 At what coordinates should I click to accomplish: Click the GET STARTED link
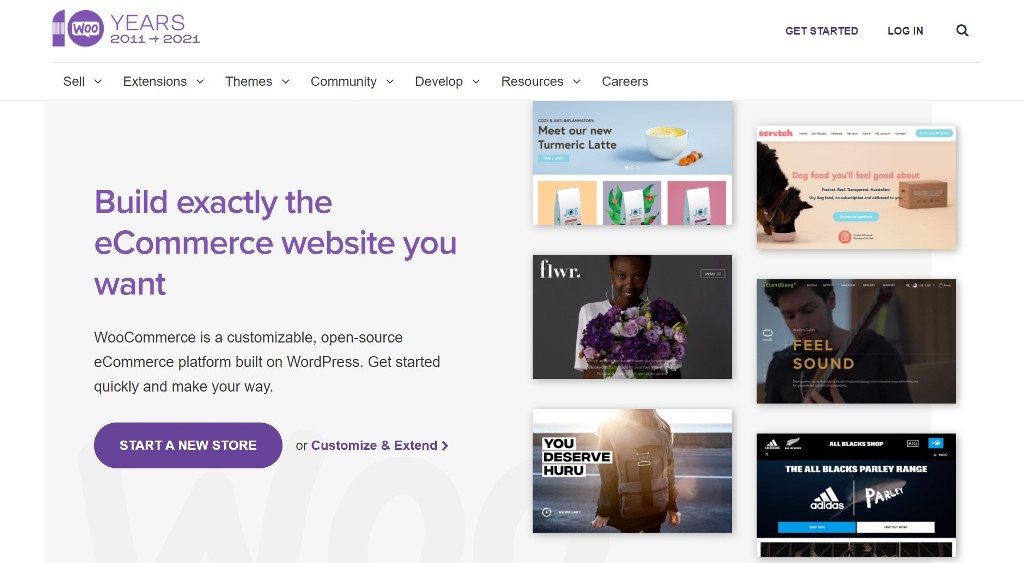[822, 31]
